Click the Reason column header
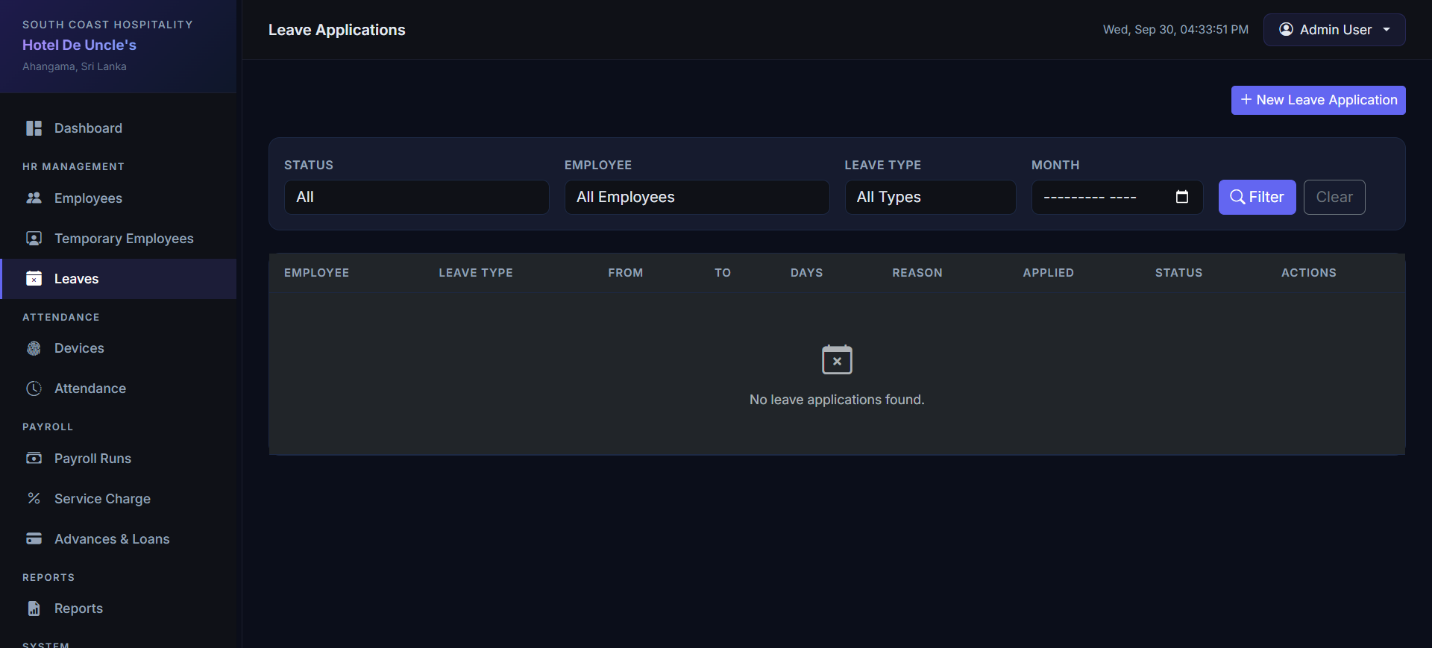 coord(917,272)
